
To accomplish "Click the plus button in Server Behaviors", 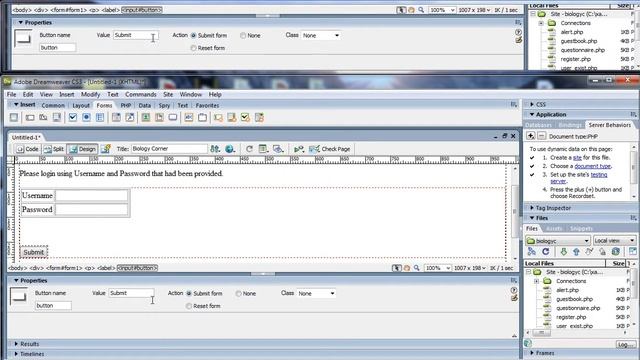I will (x=530, y=136).
